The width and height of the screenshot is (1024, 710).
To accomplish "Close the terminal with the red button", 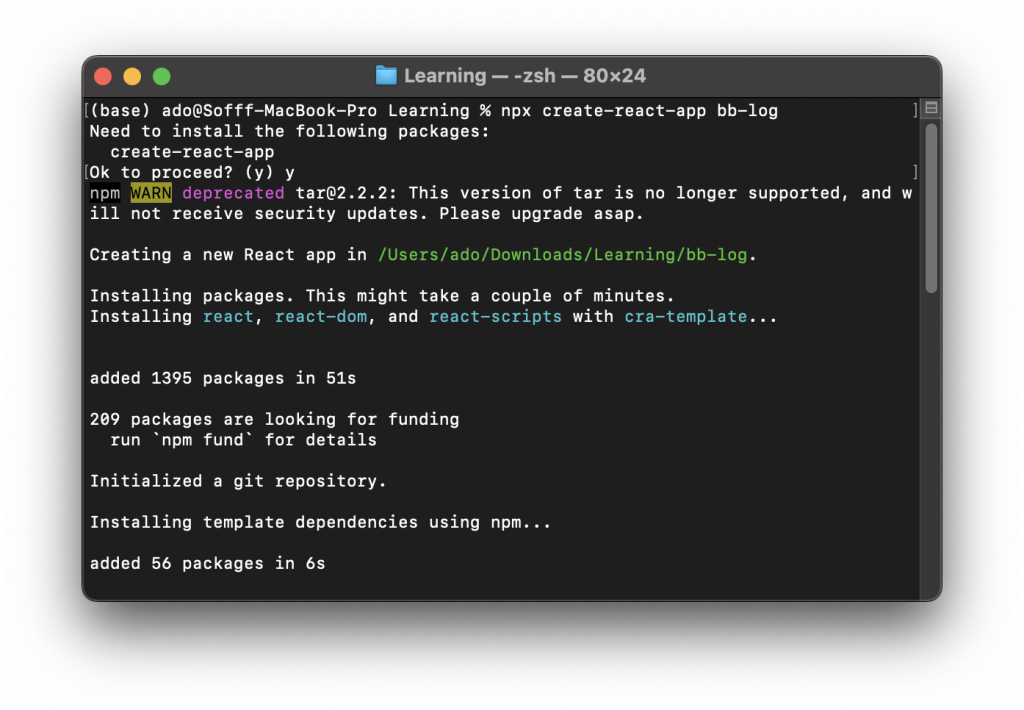I will pyautogui.click(x=103, y=76).
